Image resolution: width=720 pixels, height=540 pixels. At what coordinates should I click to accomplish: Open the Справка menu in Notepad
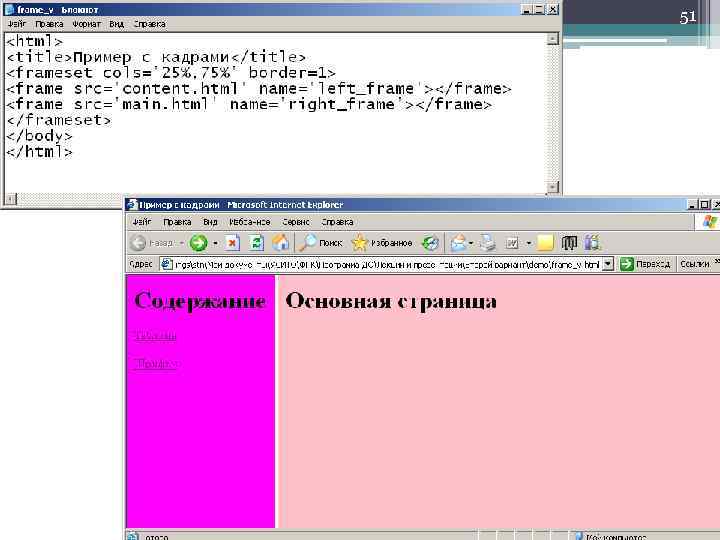click(x=149, y=24)
